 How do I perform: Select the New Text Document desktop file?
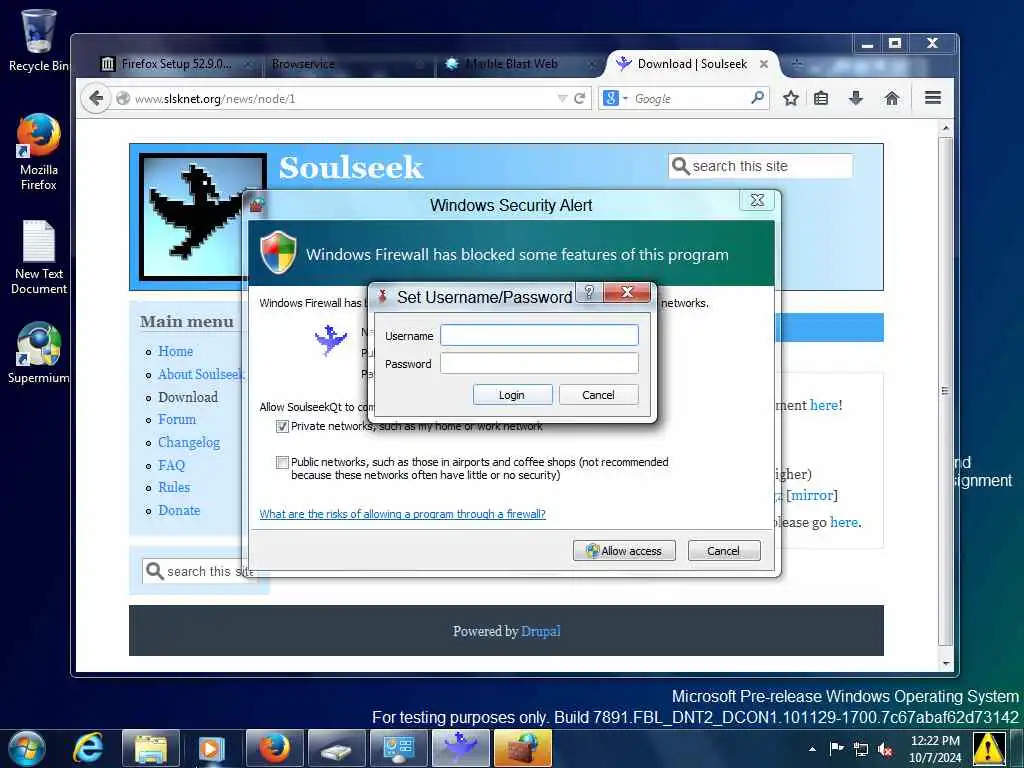[39, 257]
